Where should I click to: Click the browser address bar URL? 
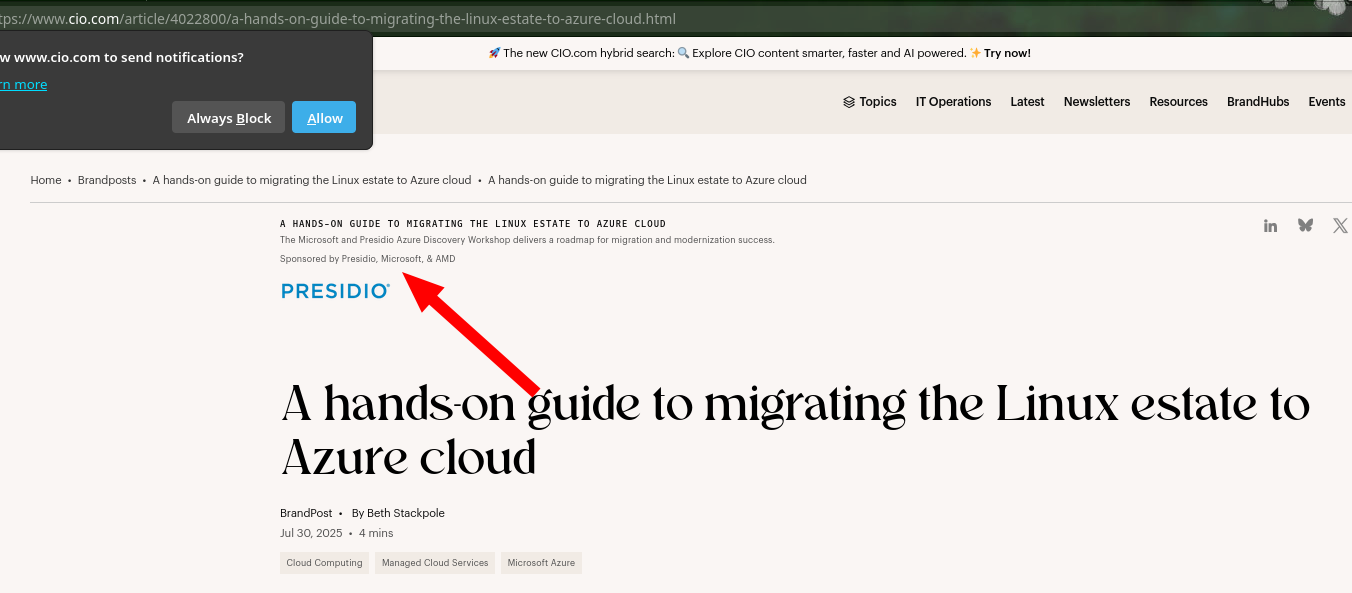click(x=338, y=19)
